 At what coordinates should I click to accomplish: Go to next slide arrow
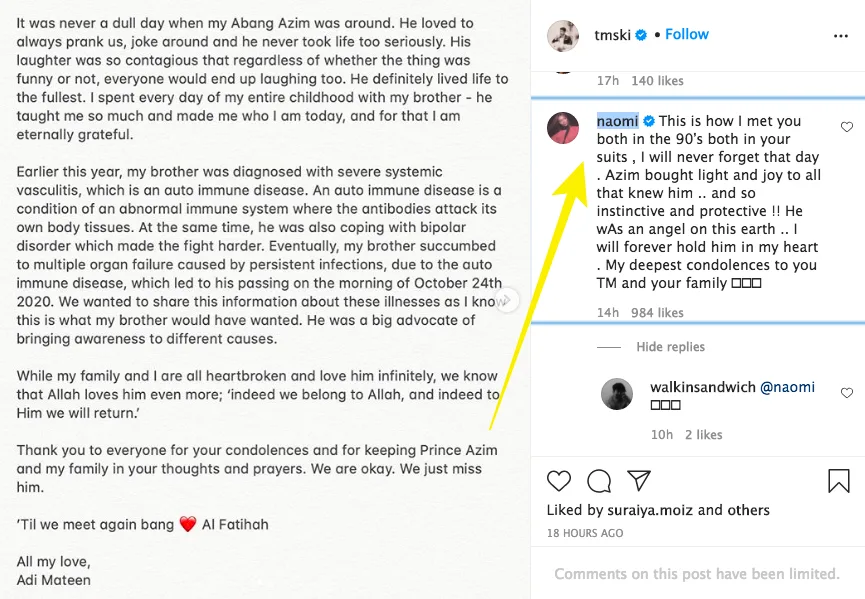click(x=508, y=299)
